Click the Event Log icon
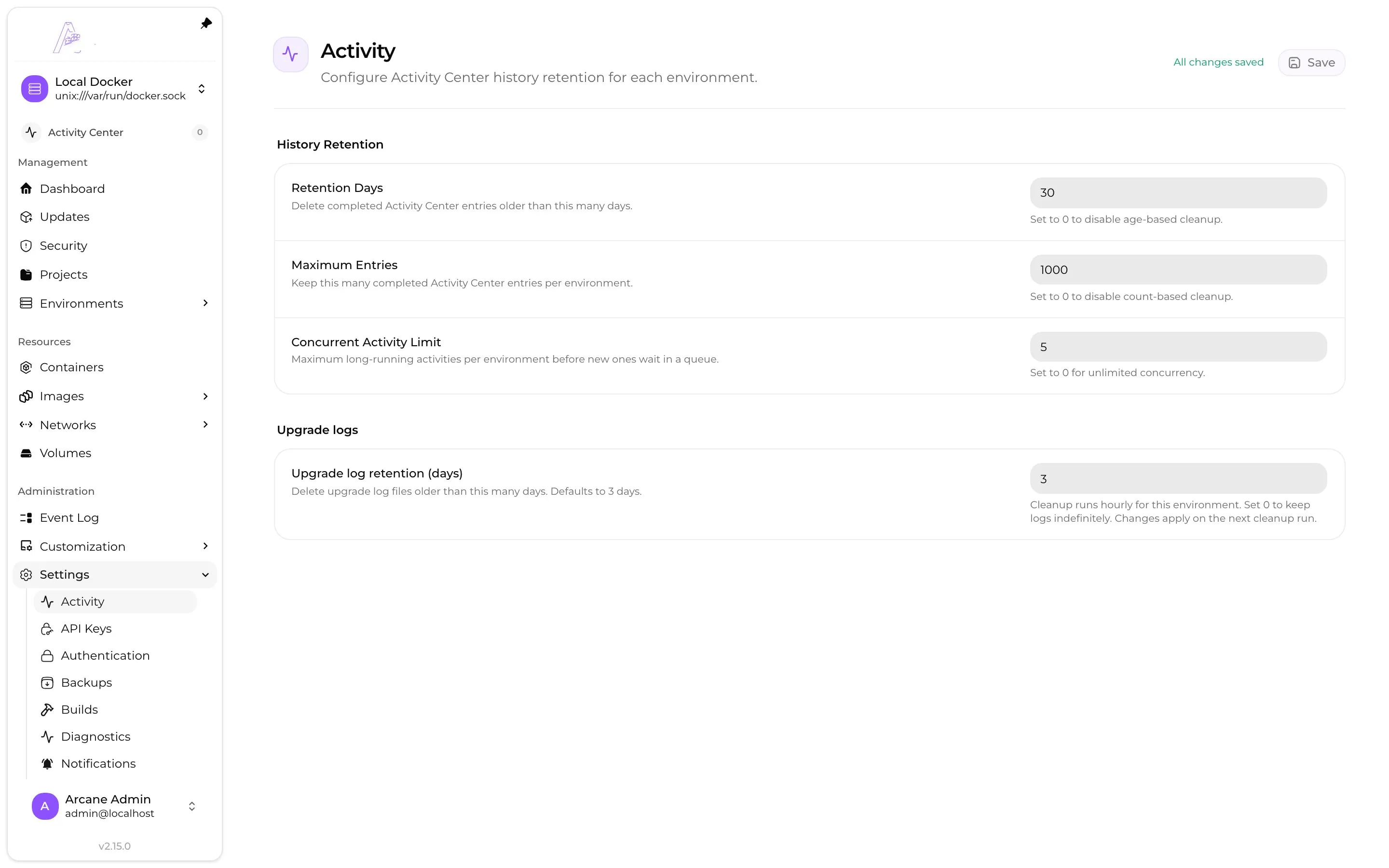 pyautogui.click(x=26, y=518)
